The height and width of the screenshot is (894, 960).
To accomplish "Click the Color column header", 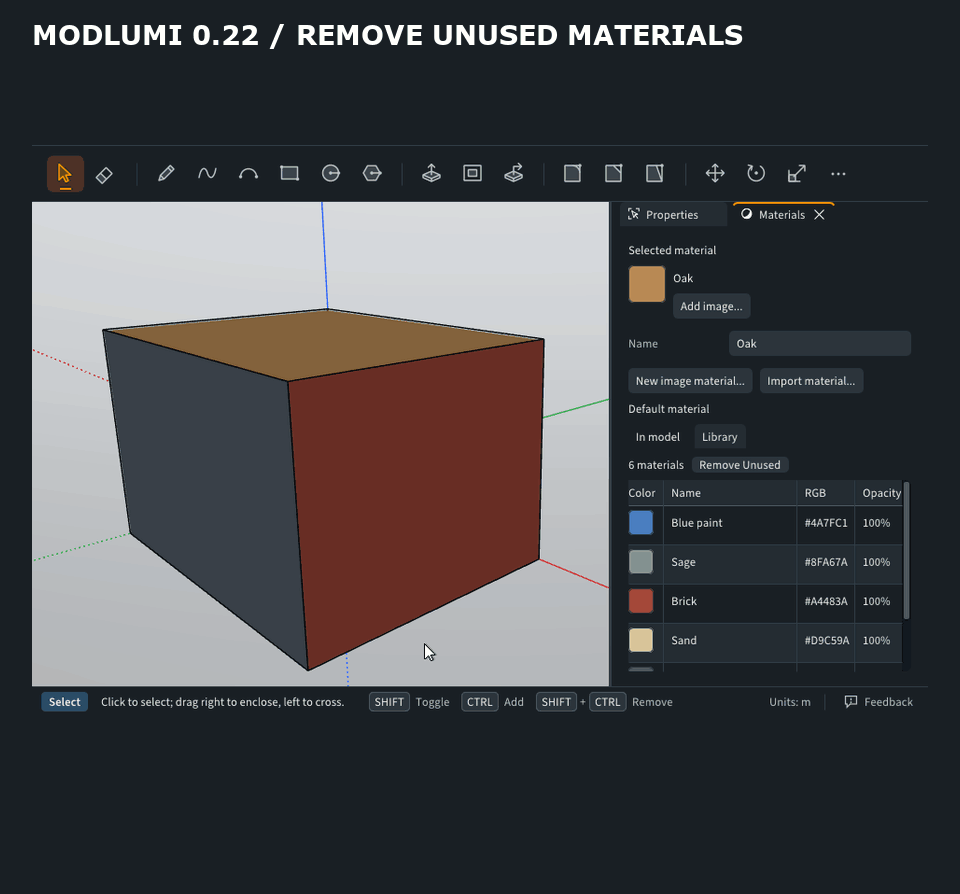I will click(x=642, y=493).
